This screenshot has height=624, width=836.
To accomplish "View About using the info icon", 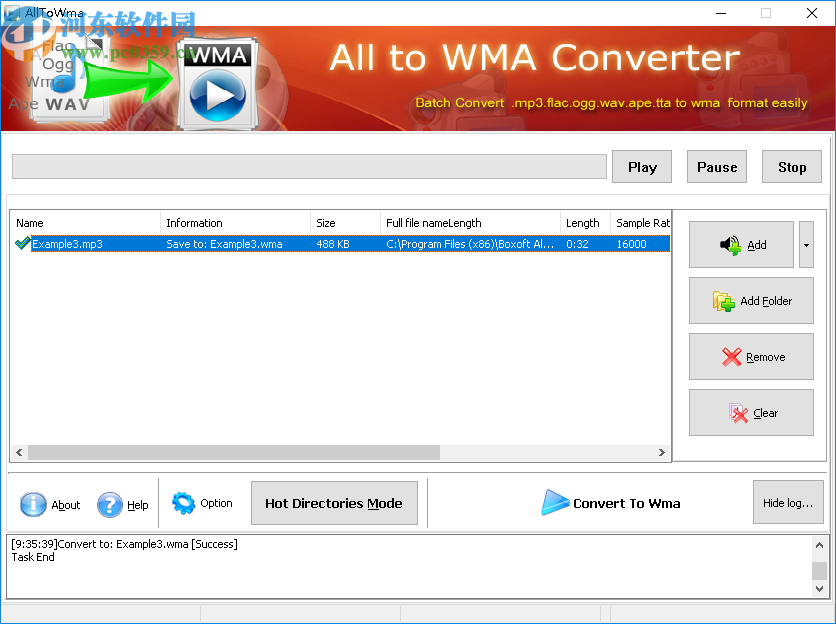I will 33,505.
